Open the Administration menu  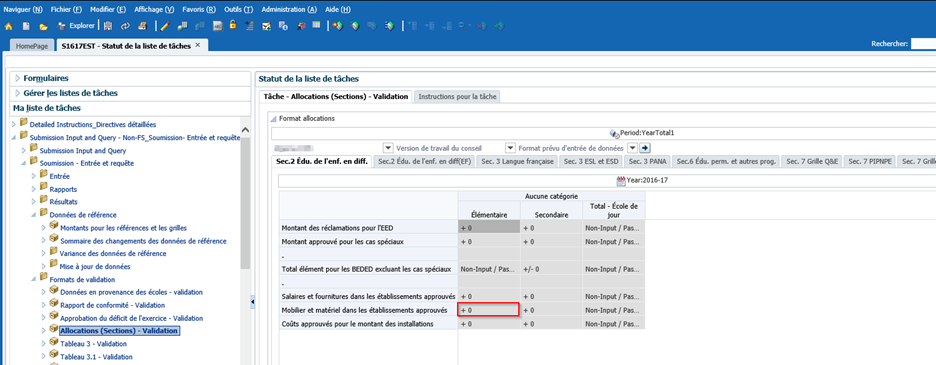click(x=290, y=10)
